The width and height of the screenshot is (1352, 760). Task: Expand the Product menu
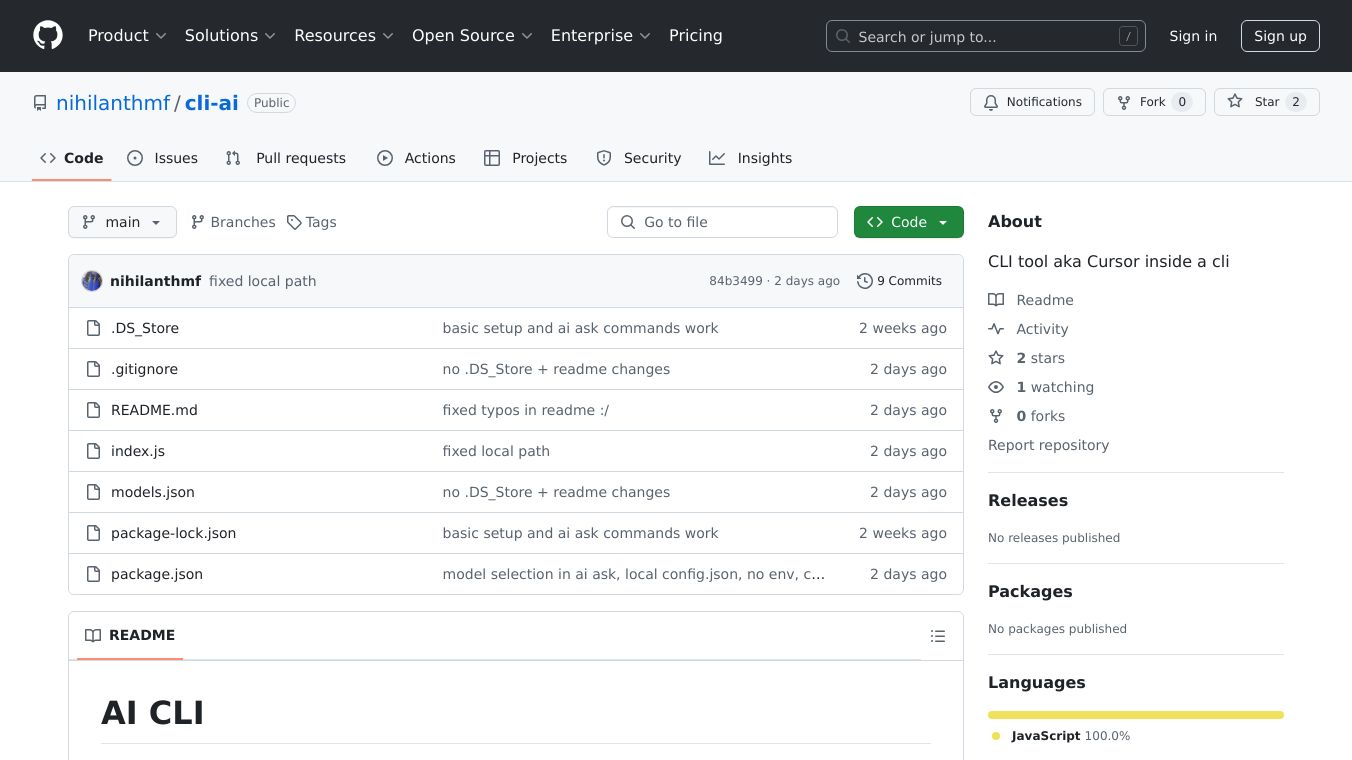pyautogui.click(x=127, y=36)
